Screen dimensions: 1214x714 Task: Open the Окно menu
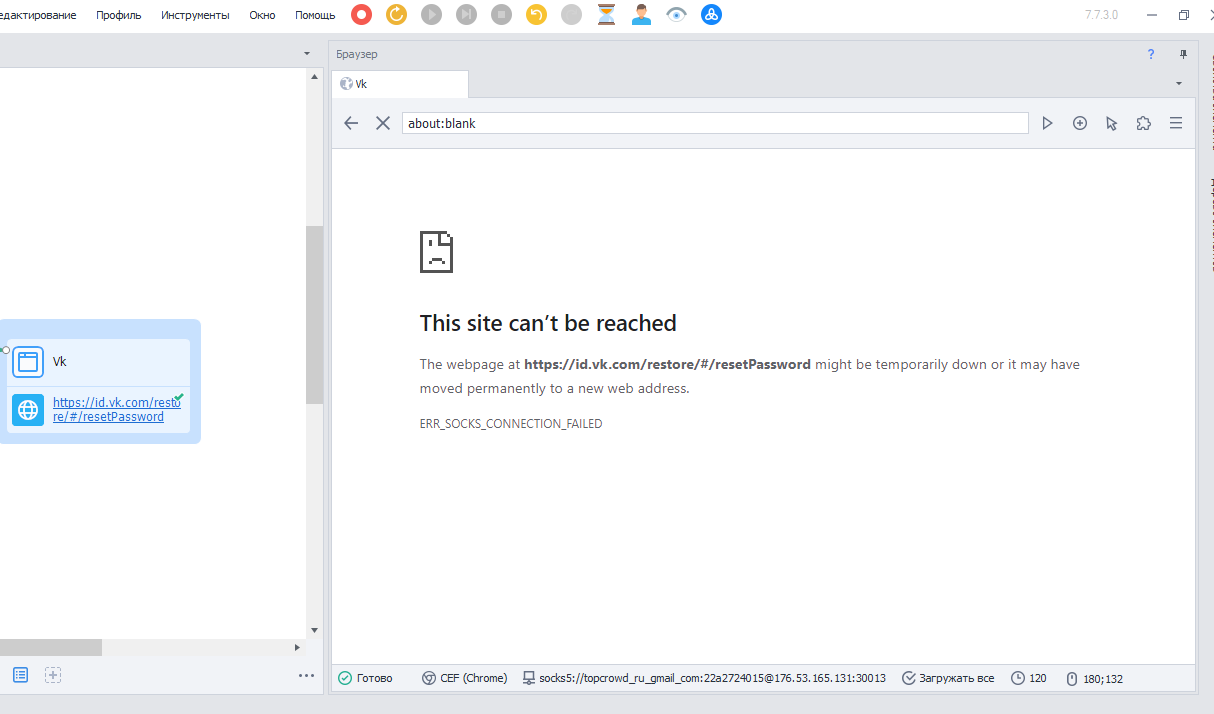click(262, 15)
